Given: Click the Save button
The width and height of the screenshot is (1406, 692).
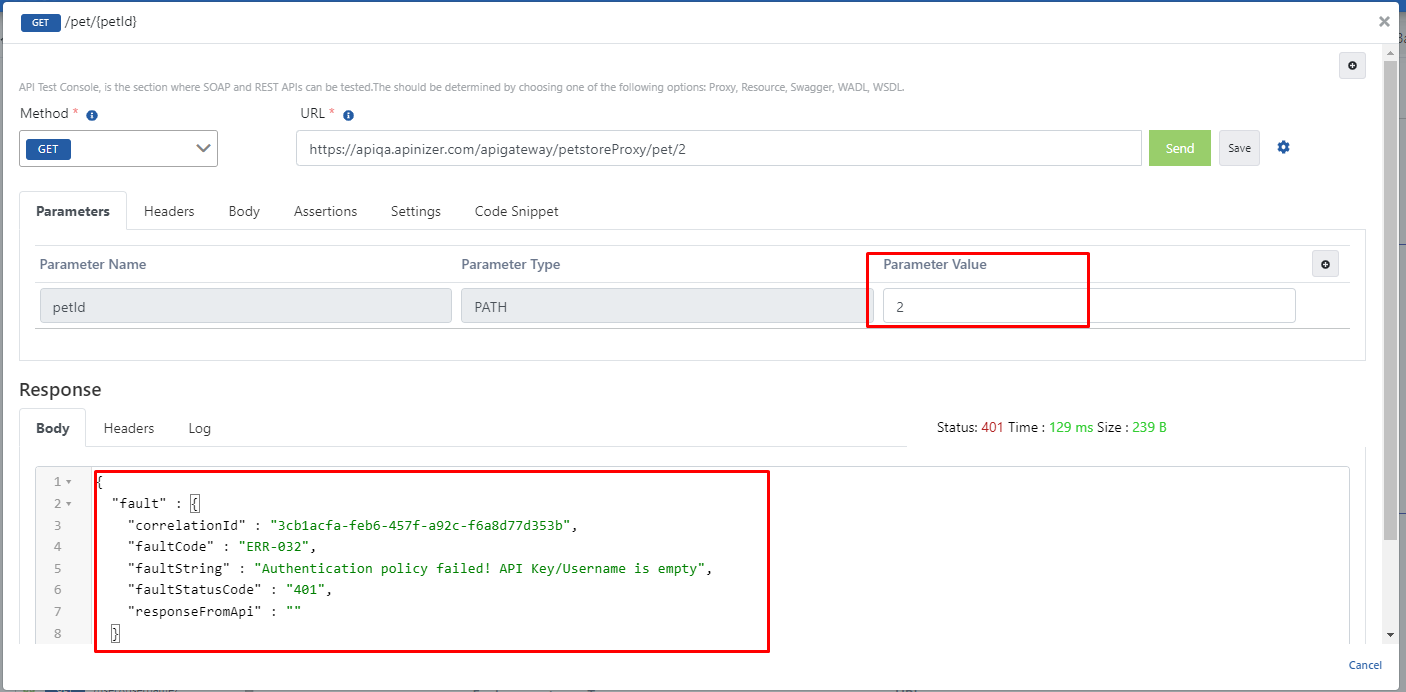Looking at the screenshot, I should tap(1239, 148).
